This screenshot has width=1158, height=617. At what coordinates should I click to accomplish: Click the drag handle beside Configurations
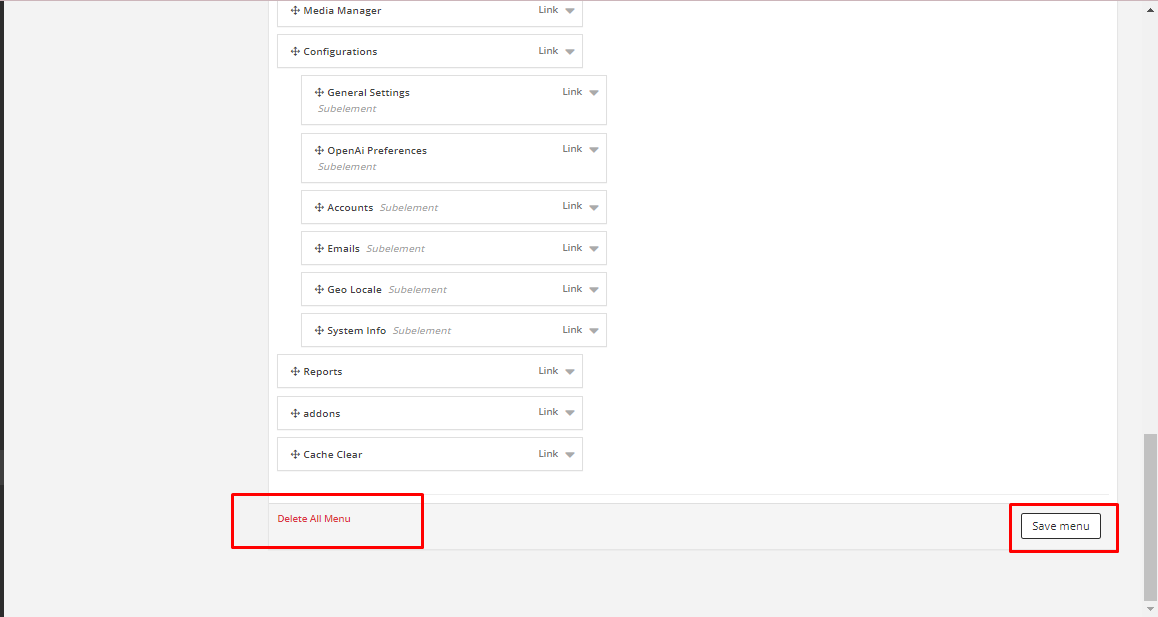pos(295,52)
